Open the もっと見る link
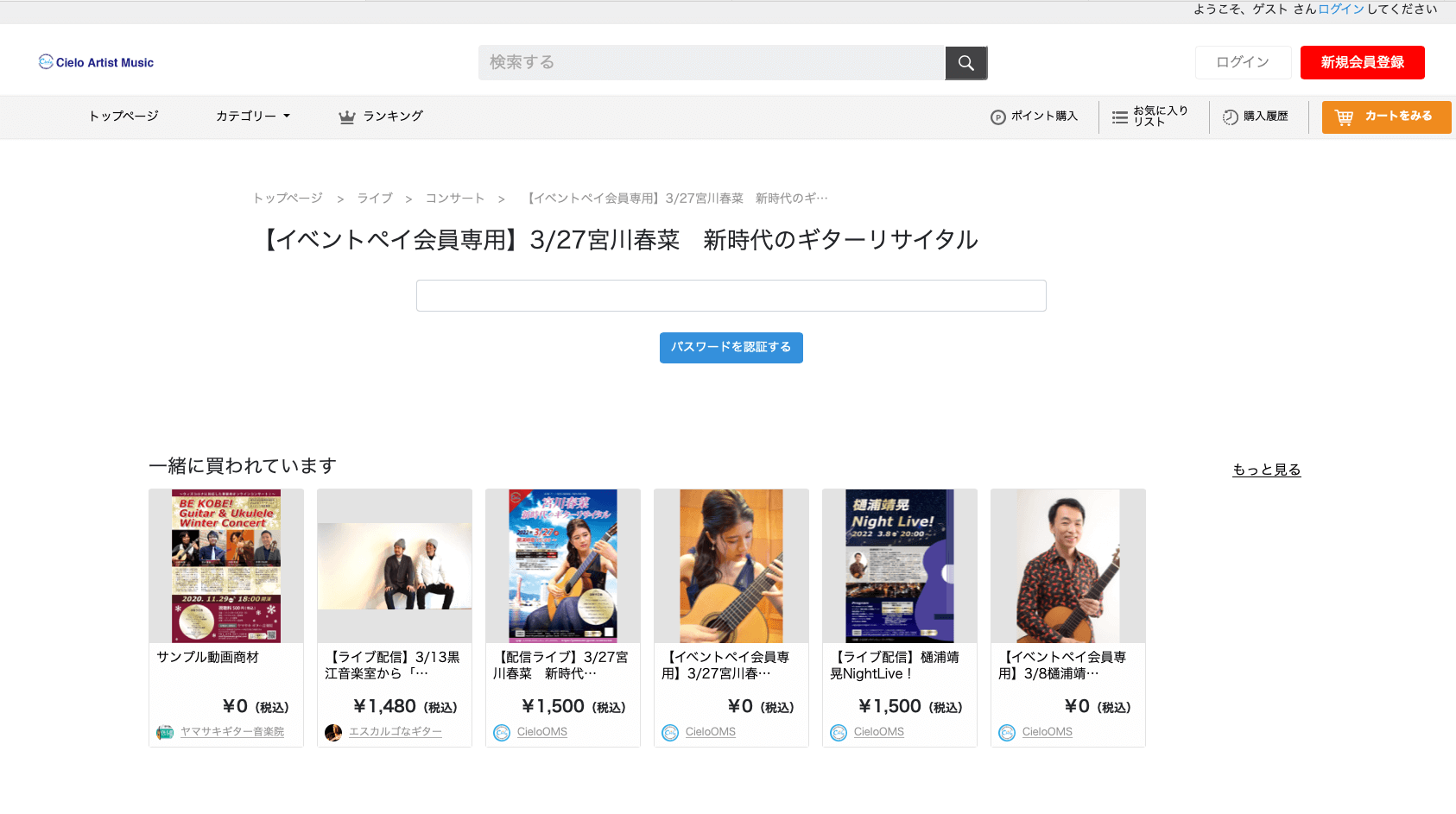The height and width of the screenshot is (814, 1456). coord(1267,470)
